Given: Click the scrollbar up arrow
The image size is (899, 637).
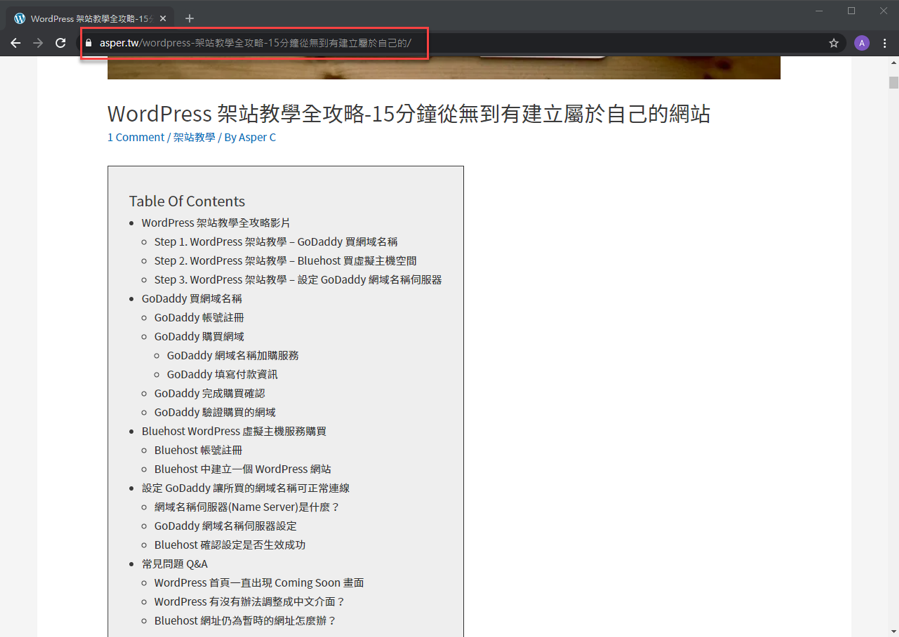Looking at the screenshot, I should pos(893,62).
